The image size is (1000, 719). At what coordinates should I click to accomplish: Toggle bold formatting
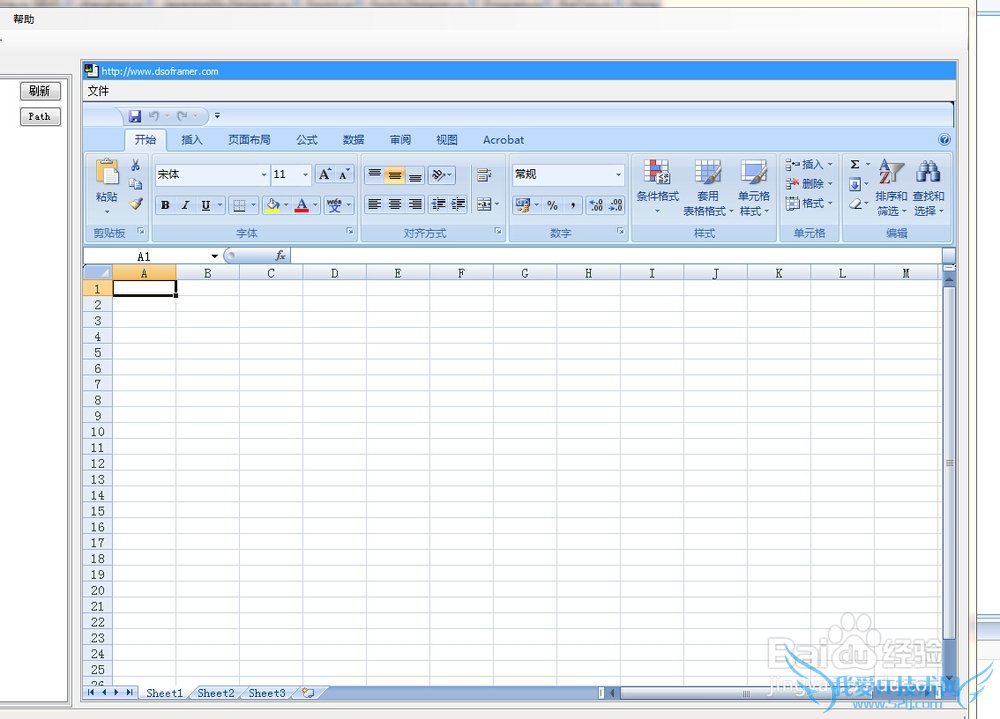[x=165, y=205]
